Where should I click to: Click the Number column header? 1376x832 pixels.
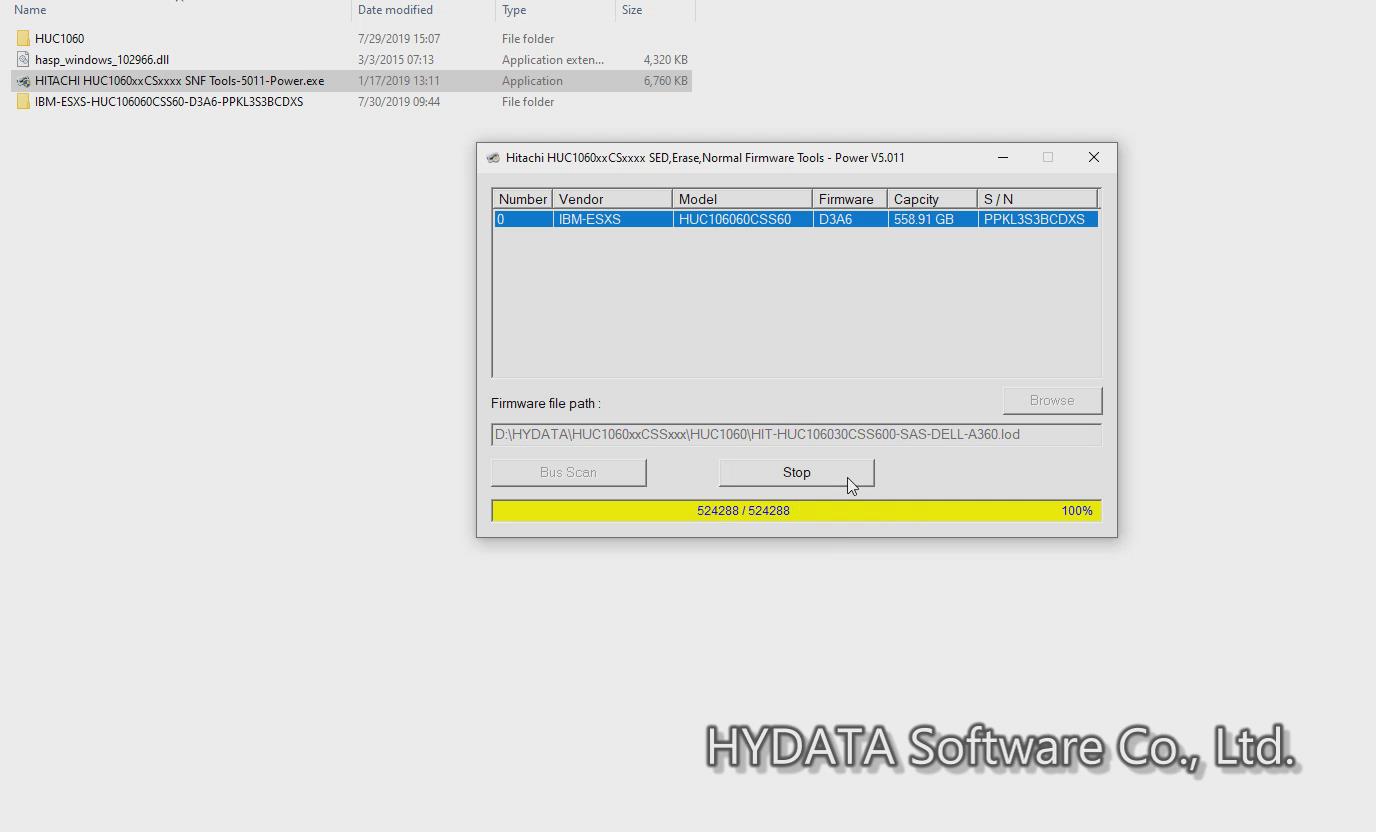(x=522, y=199)
